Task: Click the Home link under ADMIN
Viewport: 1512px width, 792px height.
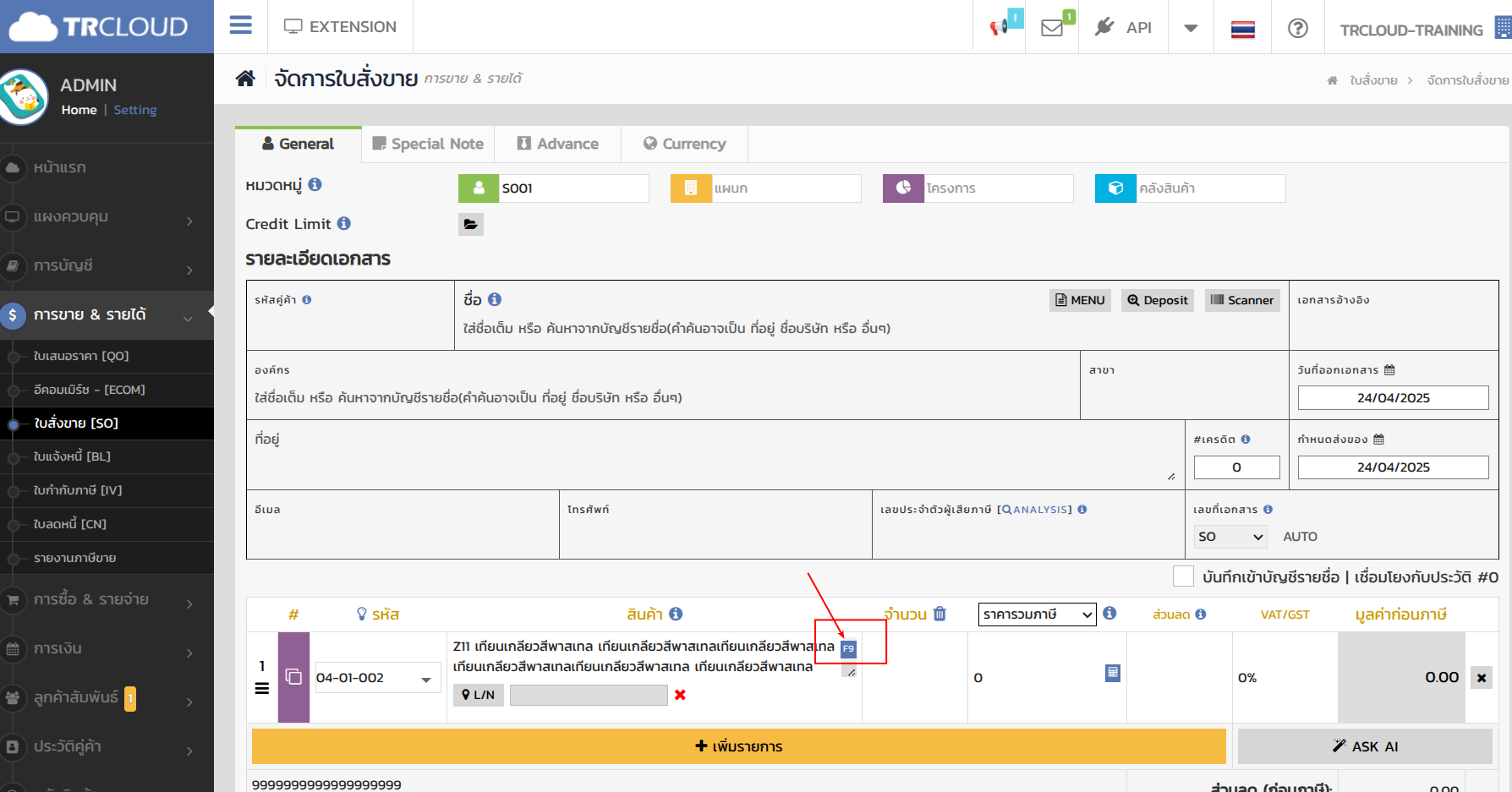Action: pos(79,110)
